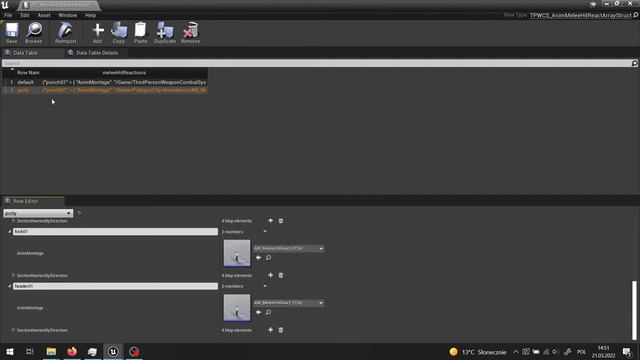
Task: Empty map elements of SectionNamesByDirection above kick01
Action: point(281,221)
